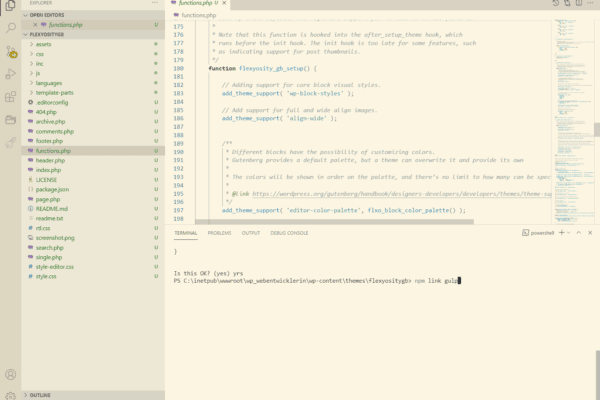Open the LICENSE file
This screenshot has width=600, height=400.
[93, 180]
